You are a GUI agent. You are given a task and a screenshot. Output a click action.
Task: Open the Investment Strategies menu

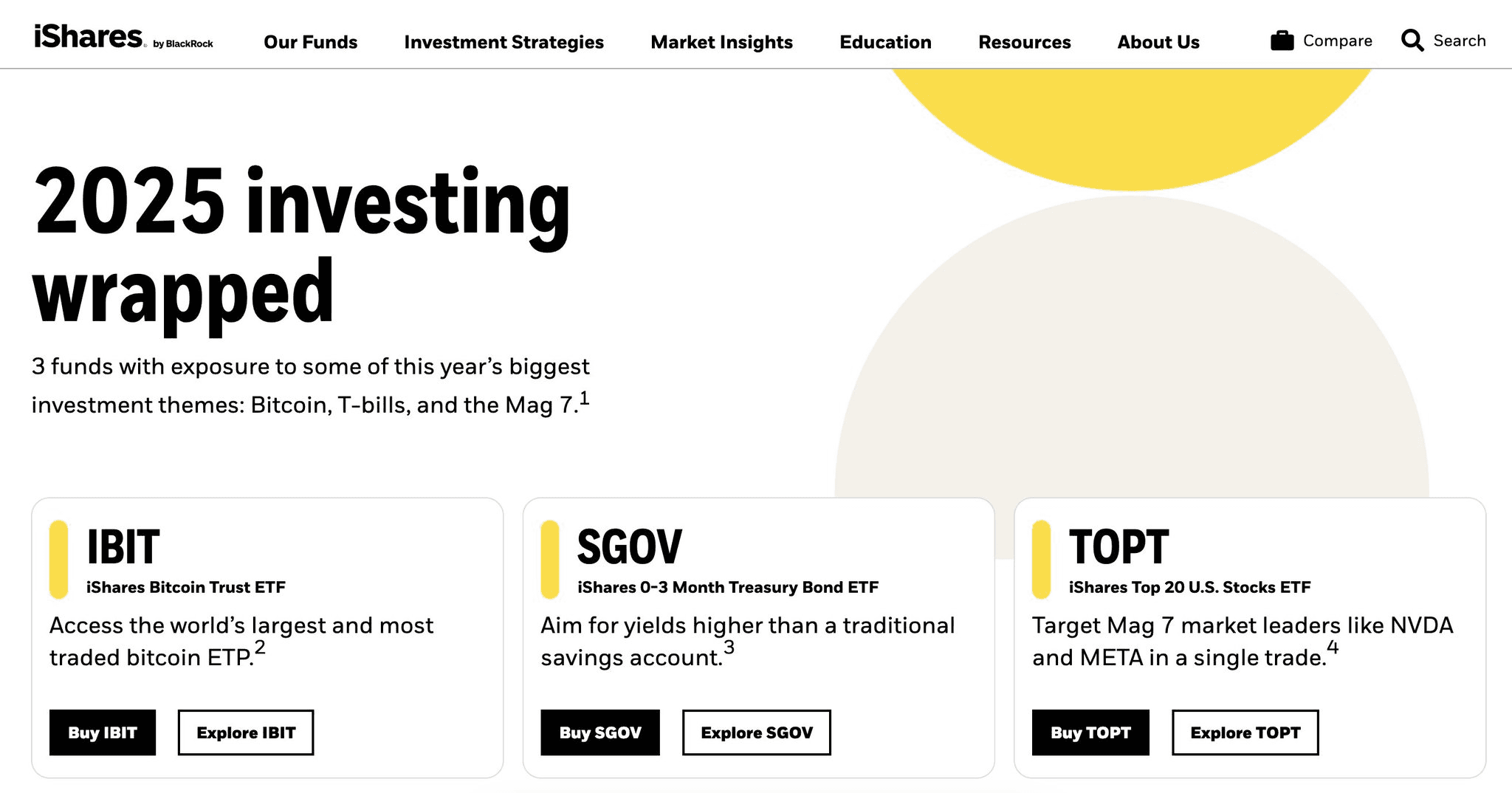[504, 42]
